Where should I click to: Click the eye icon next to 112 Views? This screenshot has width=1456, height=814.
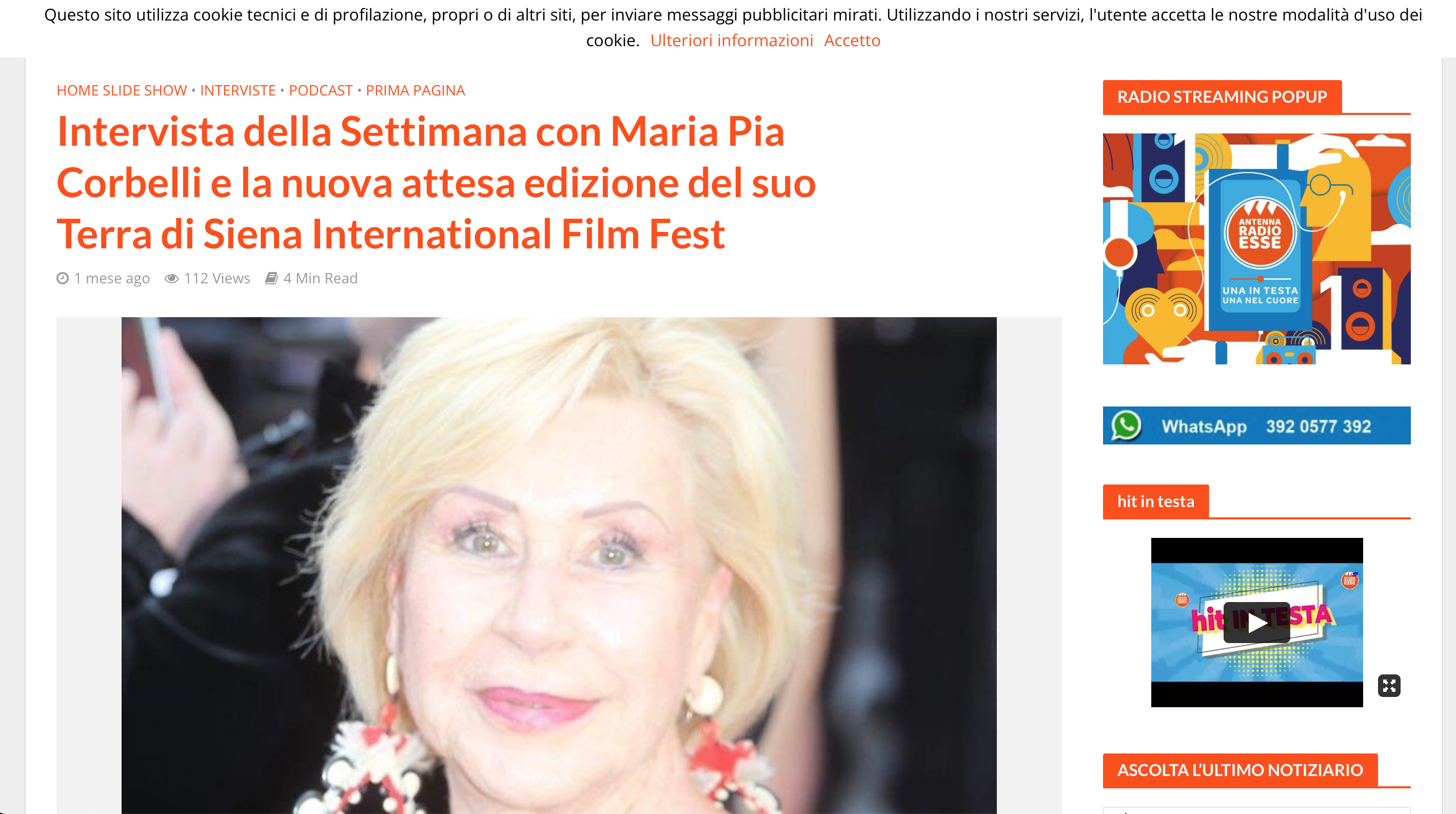[172, 279]
